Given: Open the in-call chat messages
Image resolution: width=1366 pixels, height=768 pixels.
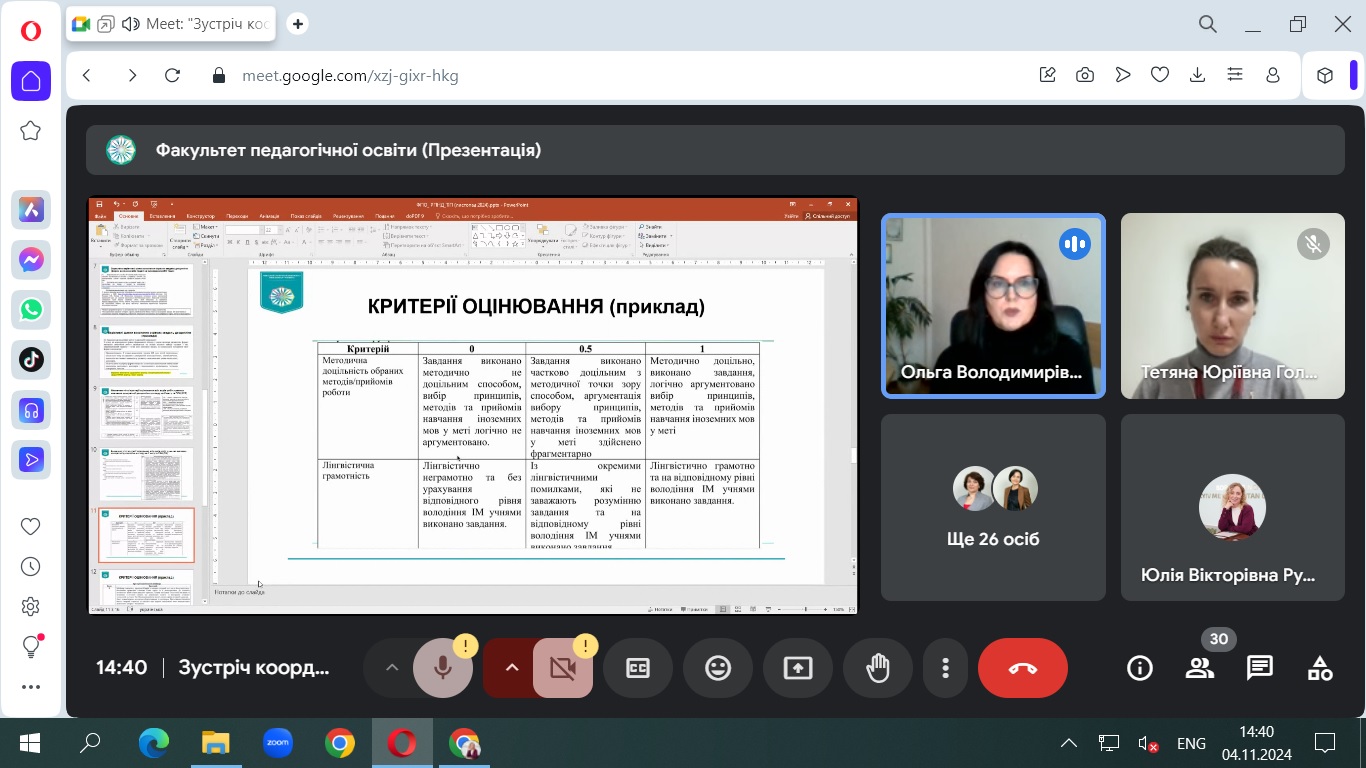Looking at the screenshot, I should [x=1259, y=668].
